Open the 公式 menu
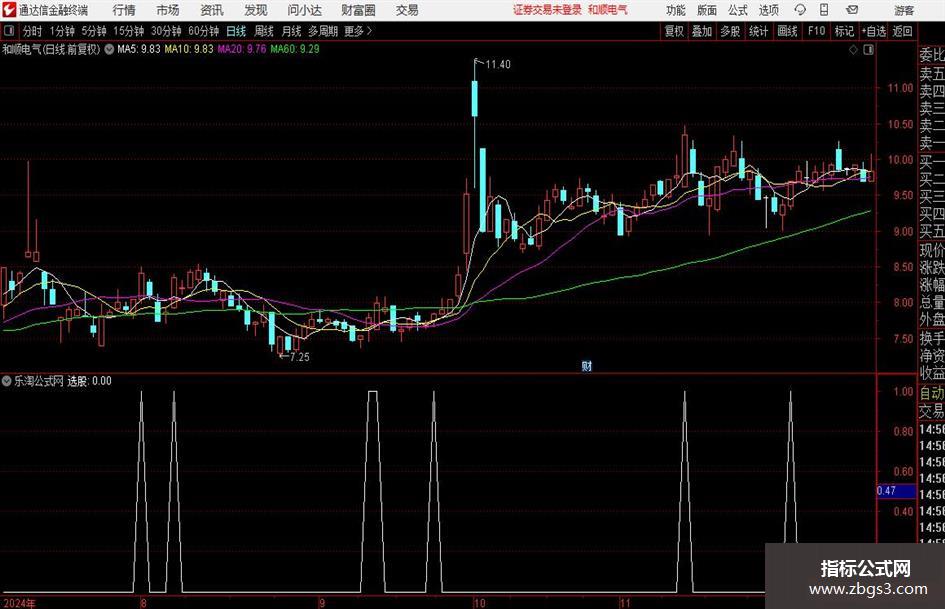The image size is (945, 609). coord(738,10)
